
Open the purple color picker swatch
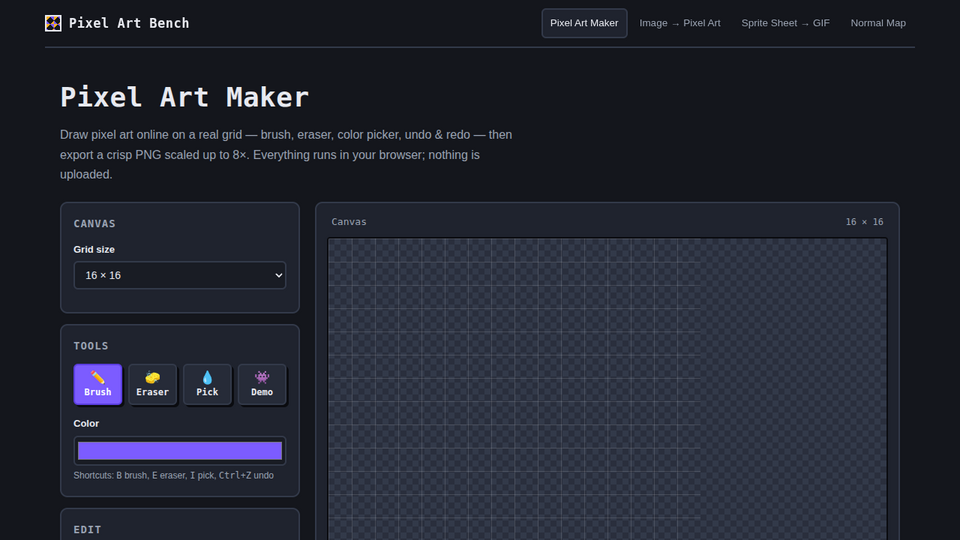pos(180,451)
